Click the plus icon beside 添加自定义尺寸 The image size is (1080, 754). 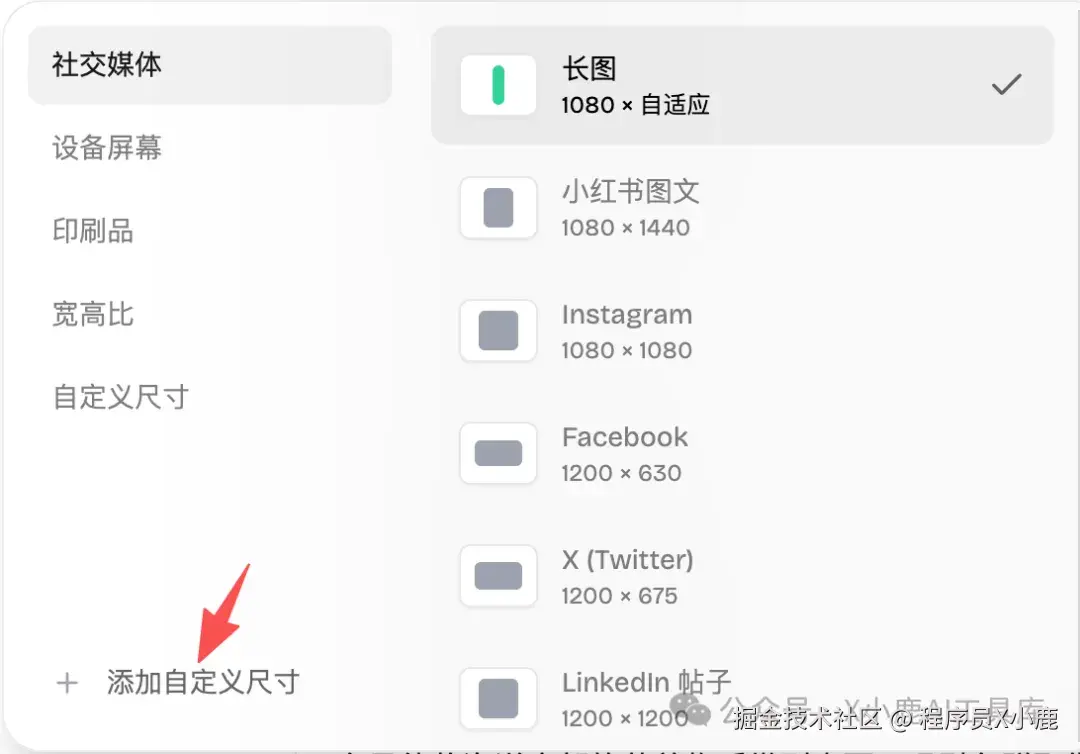pyautogui.click(x=66, y=682)
